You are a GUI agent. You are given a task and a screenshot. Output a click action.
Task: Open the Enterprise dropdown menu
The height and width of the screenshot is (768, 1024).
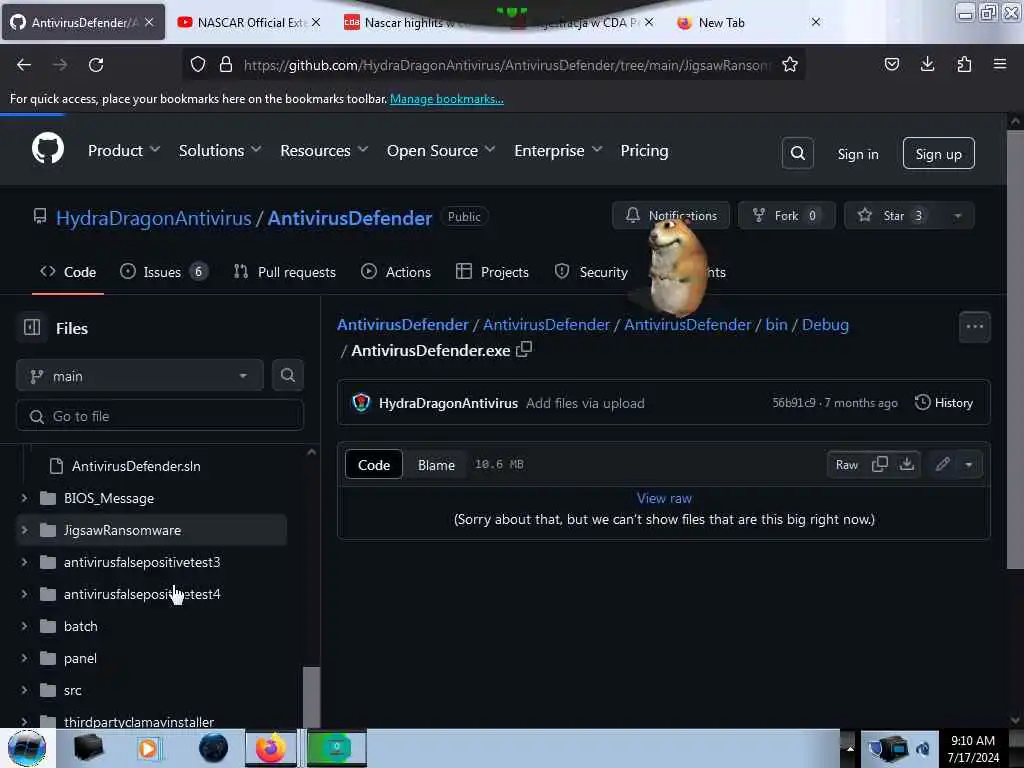click(x=558, y=151)
